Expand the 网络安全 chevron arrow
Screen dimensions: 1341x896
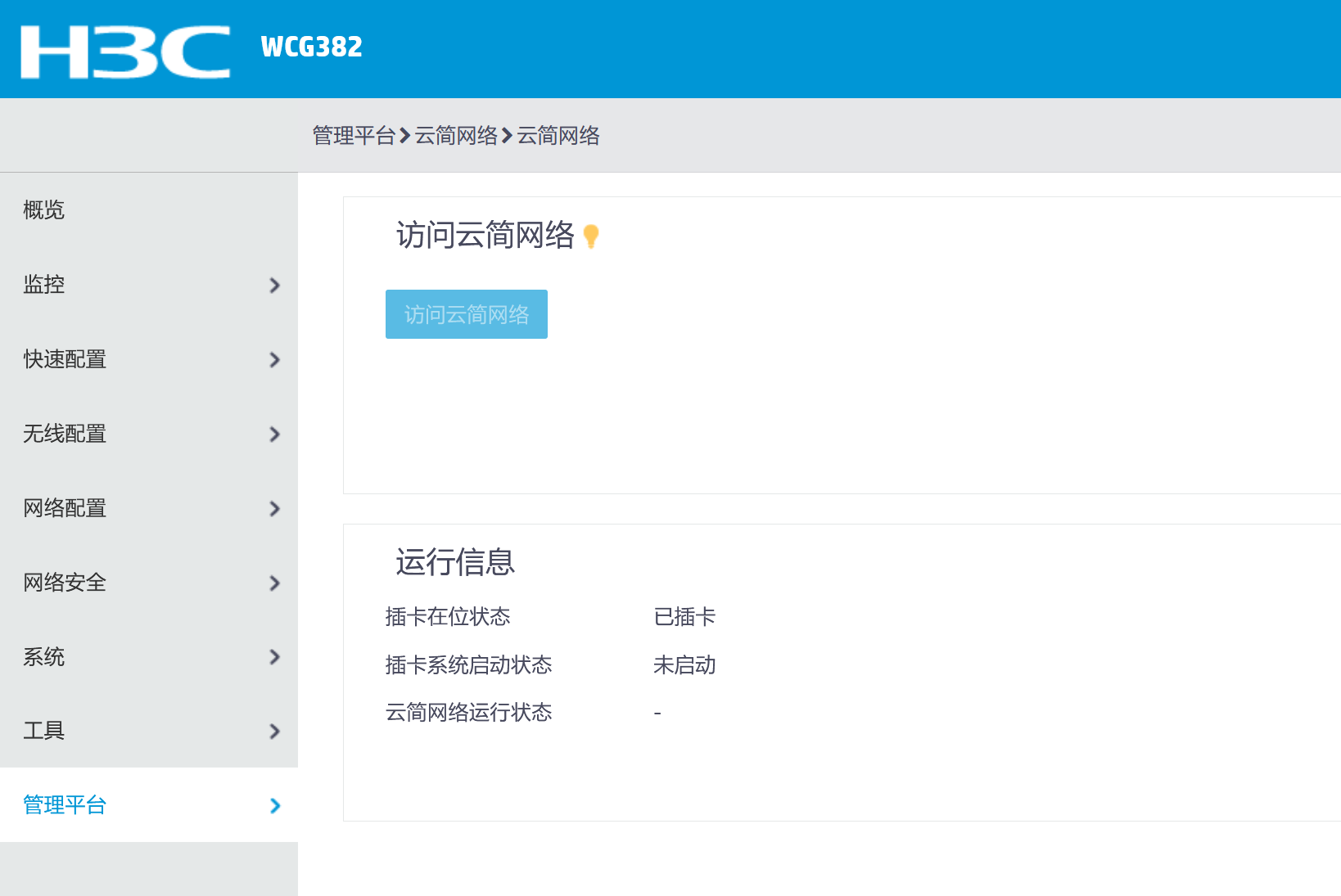(x=275, y=583)
